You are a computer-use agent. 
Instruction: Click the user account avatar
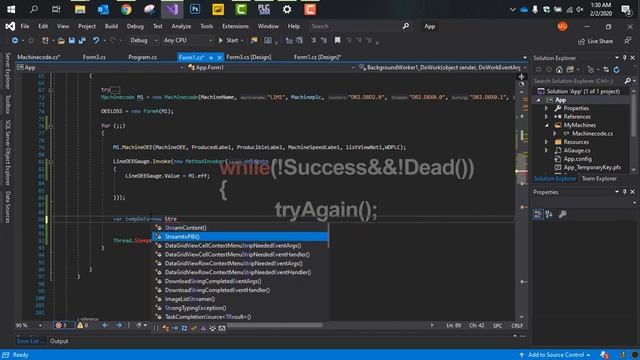coord(562,26)
